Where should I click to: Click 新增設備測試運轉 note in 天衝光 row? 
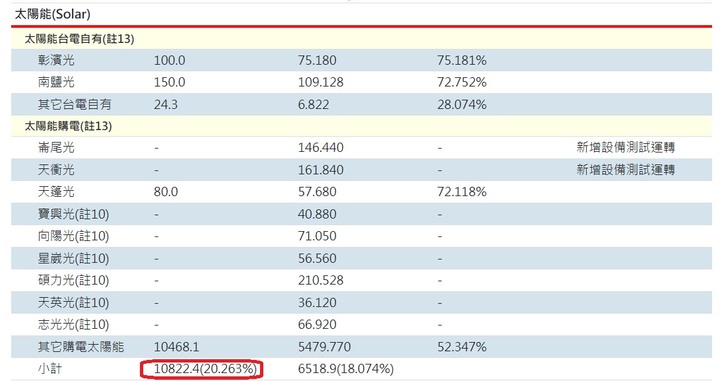point(625,169)
